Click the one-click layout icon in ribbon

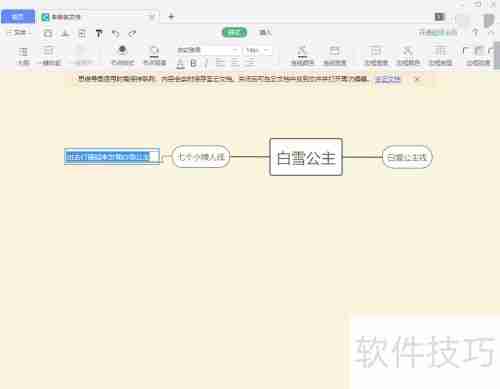point(48,56)
